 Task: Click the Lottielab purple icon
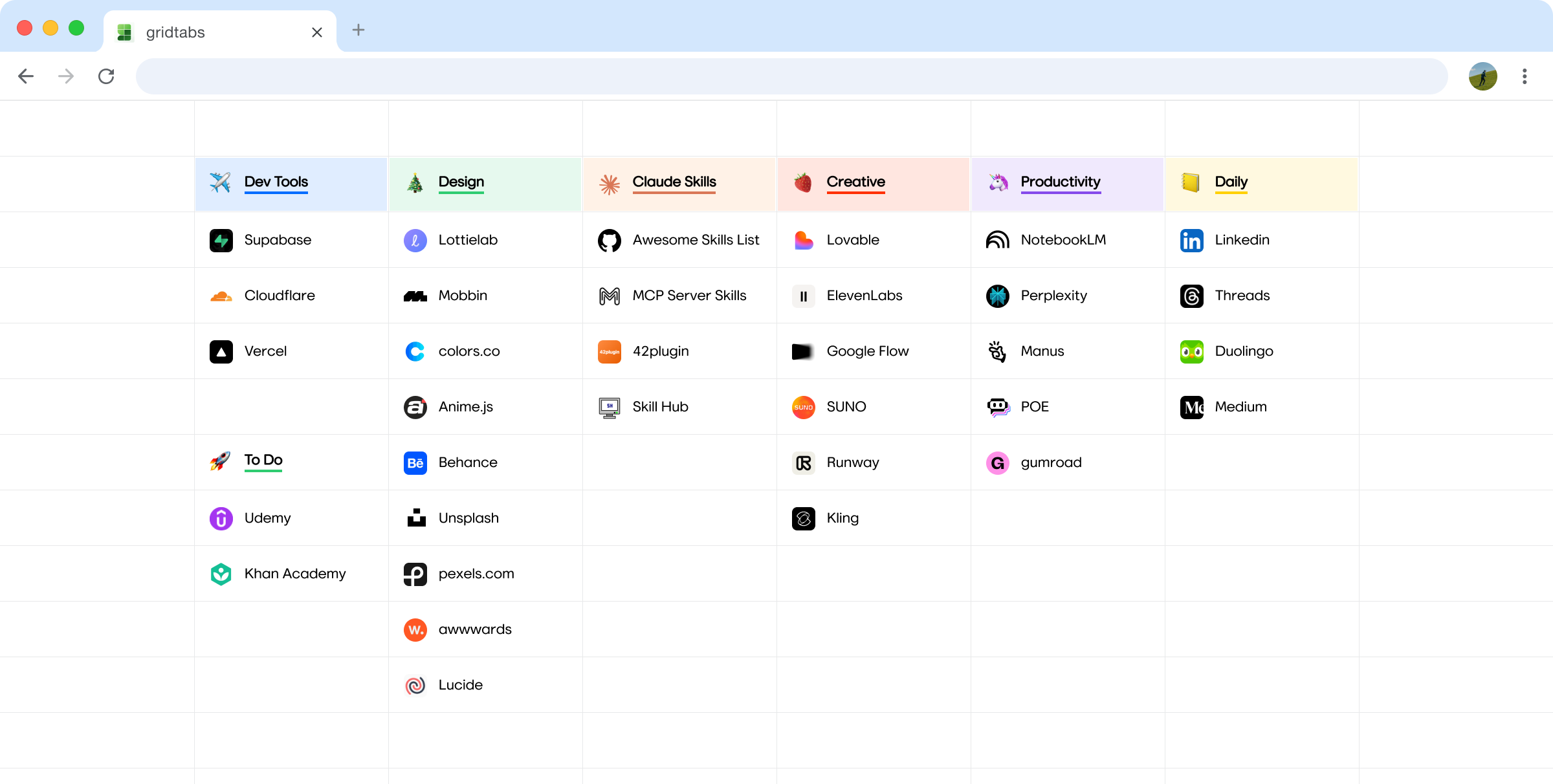[415, 241]
